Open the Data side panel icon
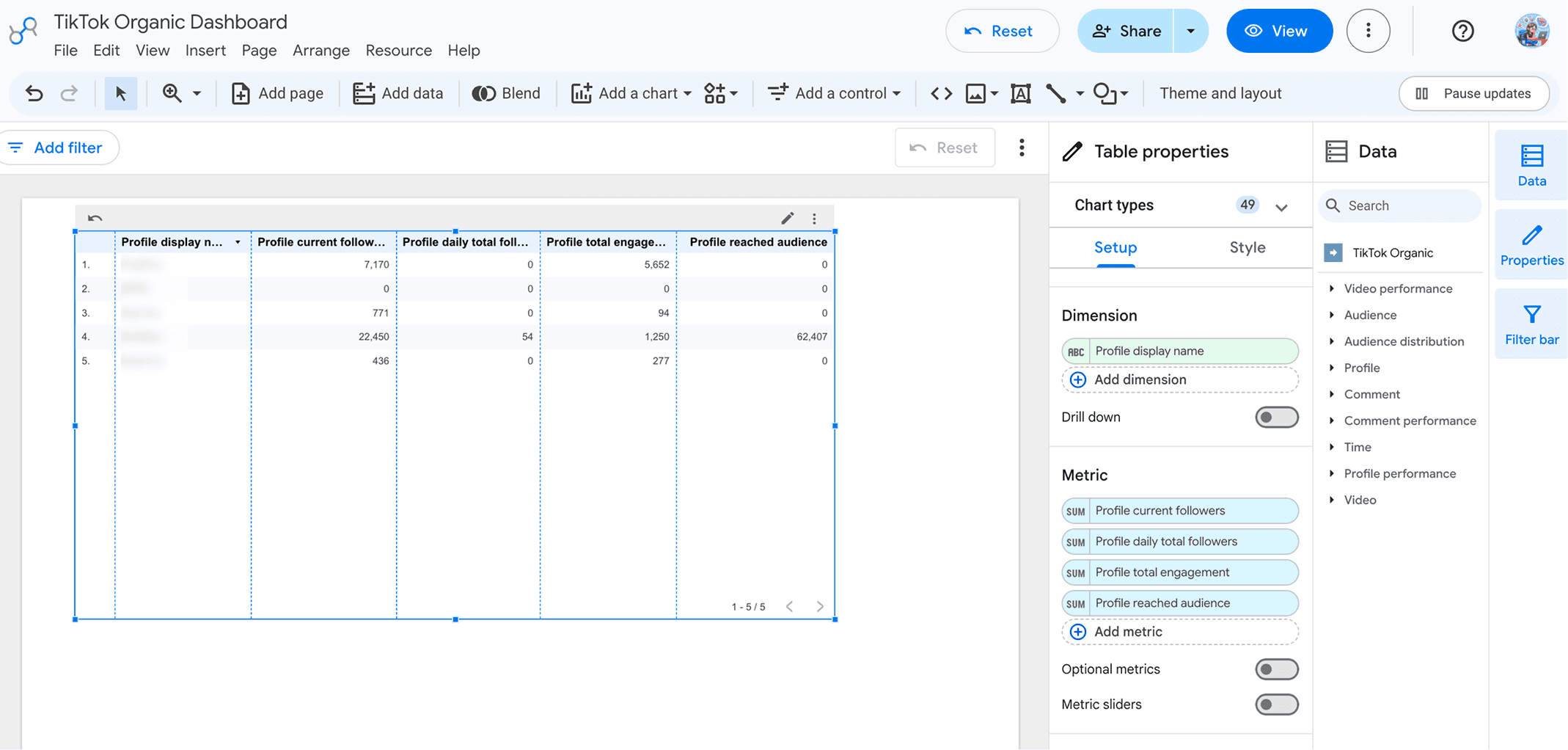The image size is (1568, 750). click(1531, 166)
